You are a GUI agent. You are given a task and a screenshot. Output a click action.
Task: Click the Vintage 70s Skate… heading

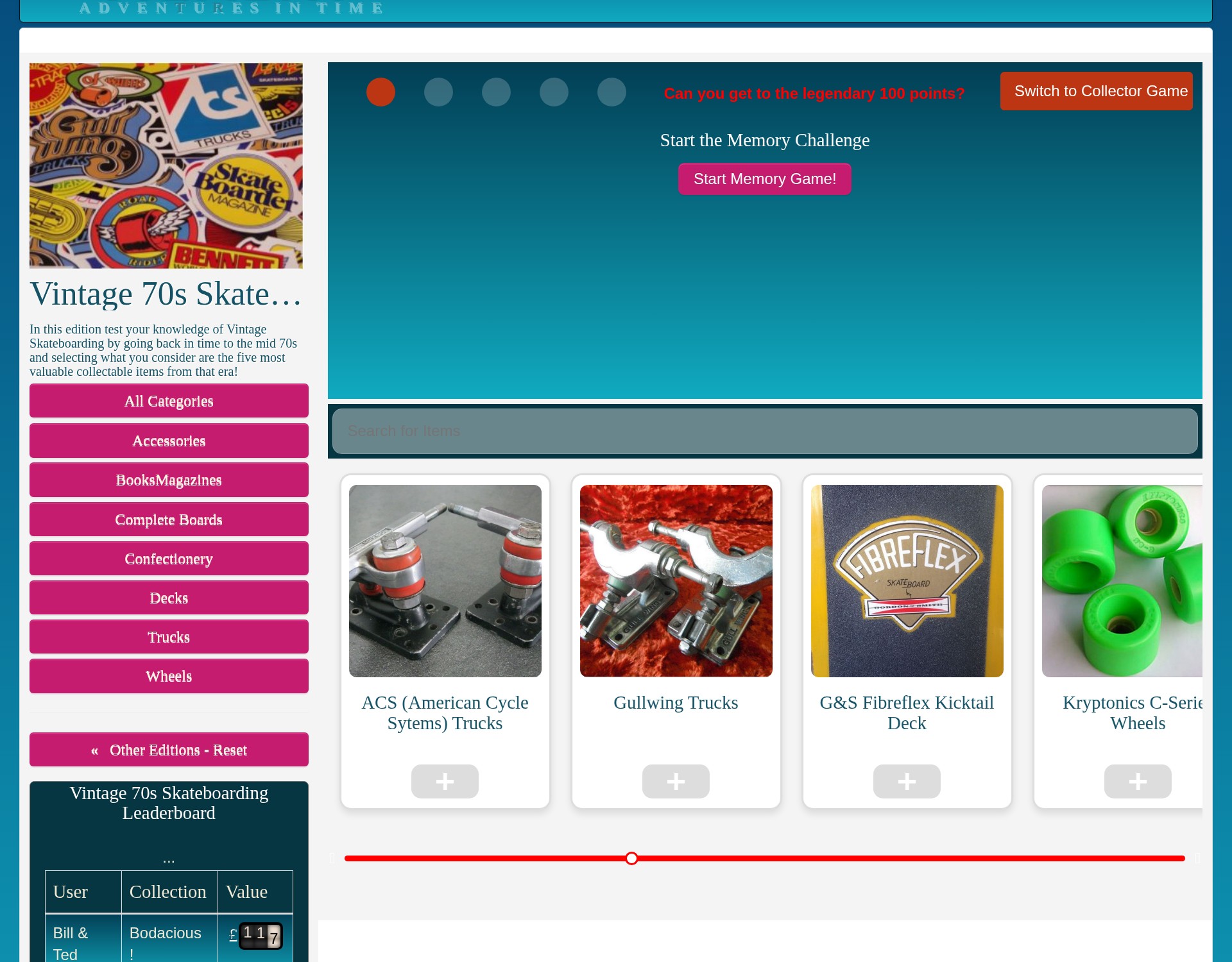(x=166, y=294)
